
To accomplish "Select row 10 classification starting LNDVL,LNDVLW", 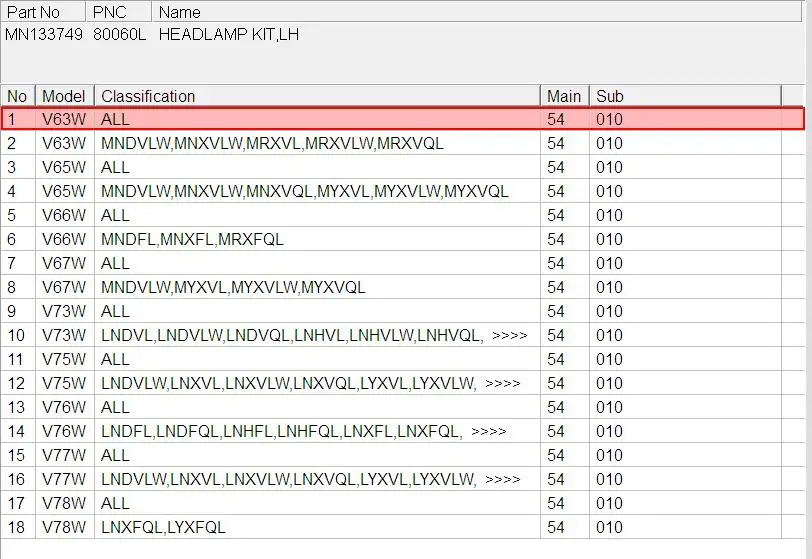I will (x=292, y=336).
